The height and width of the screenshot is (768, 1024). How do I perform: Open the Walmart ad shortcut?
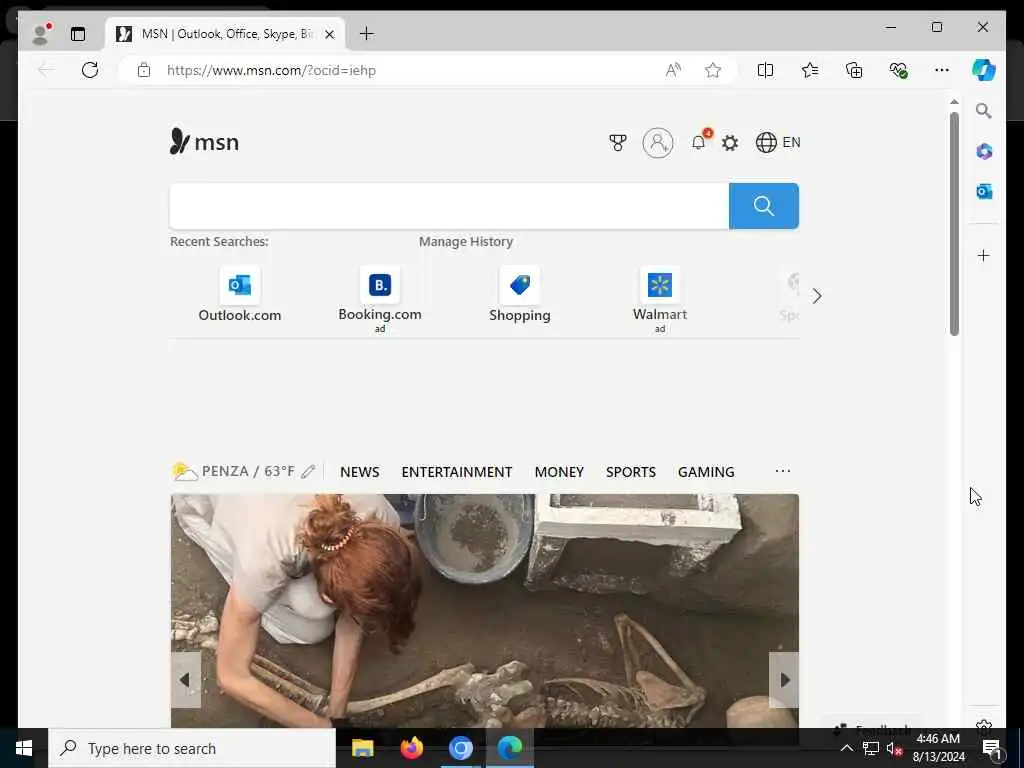[660, 299]
